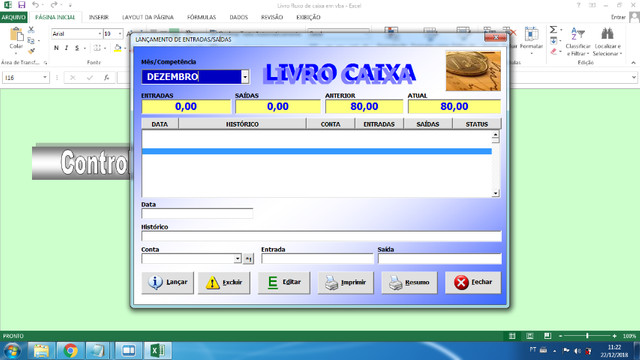Click the AutoSum sigma icon
The image size is (640, 360).
pos(553,30)
